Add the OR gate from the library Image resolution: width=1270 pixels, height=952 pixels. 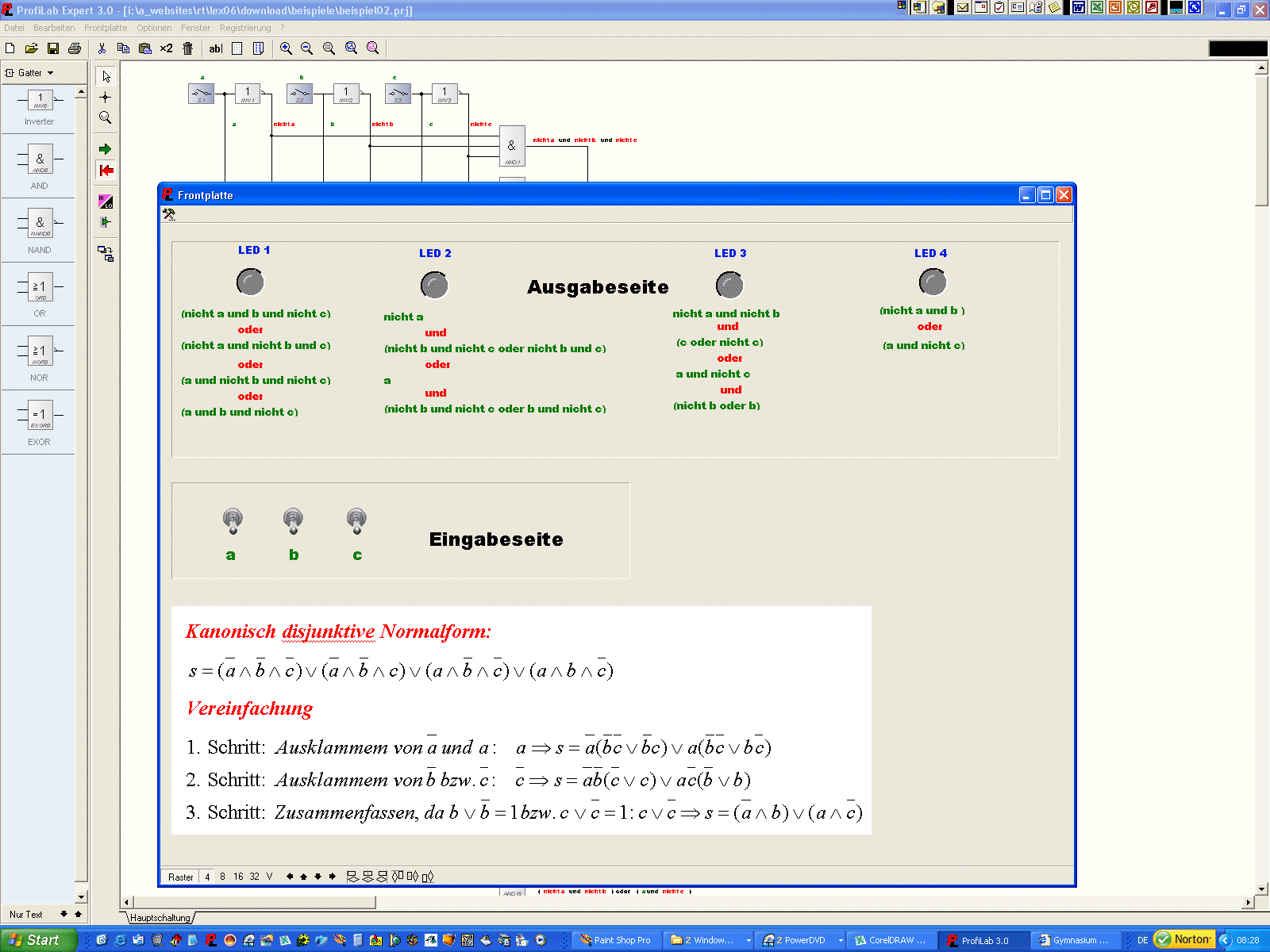(x=39, y=295)
